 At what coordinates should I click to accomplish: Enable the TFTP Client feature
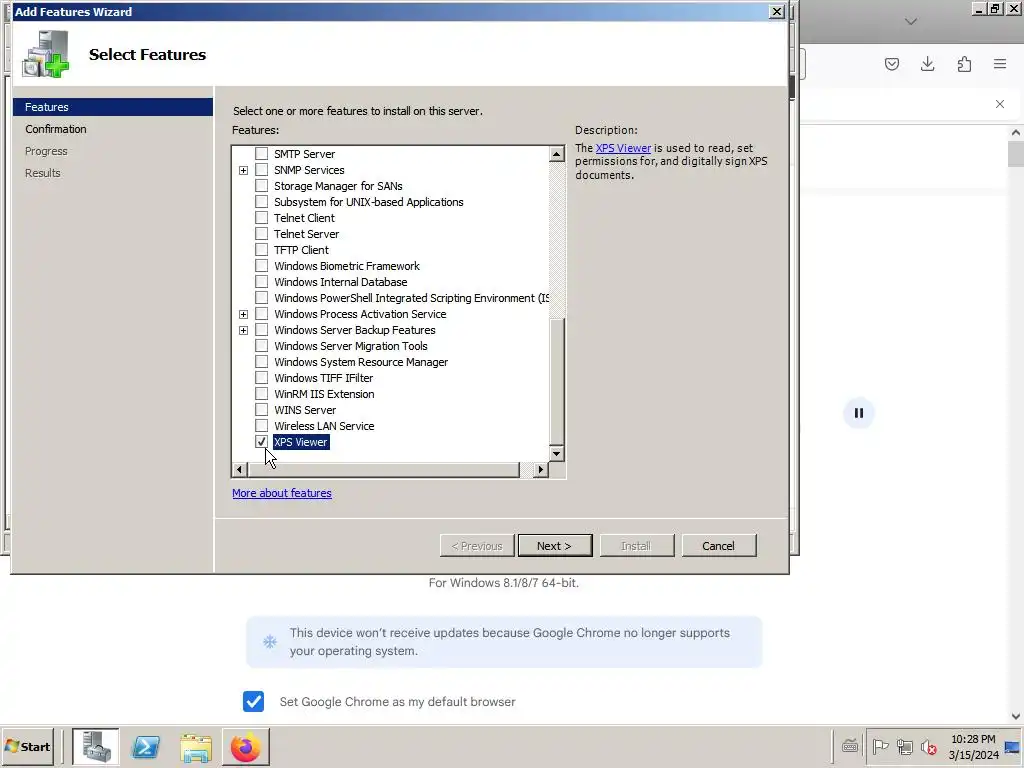[x=261, y=249]
